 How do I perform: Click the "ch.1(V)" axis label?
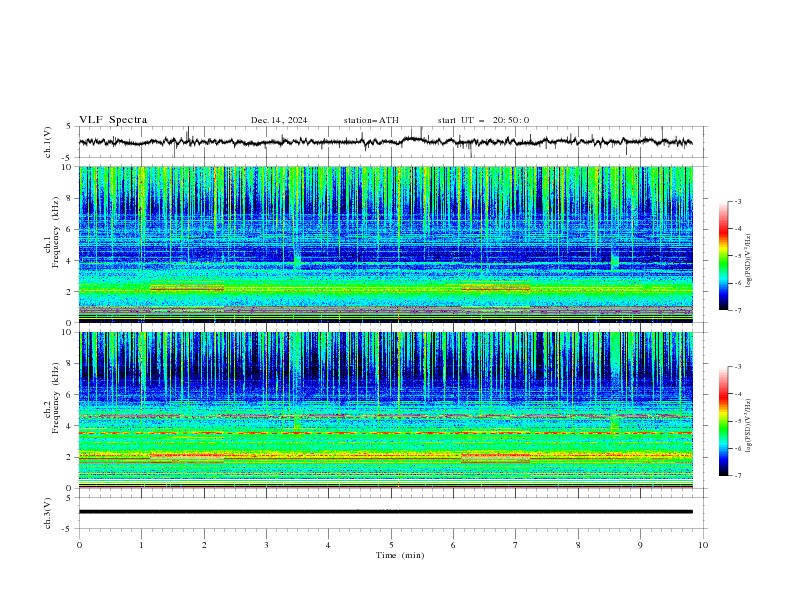(x=48, y=142)
